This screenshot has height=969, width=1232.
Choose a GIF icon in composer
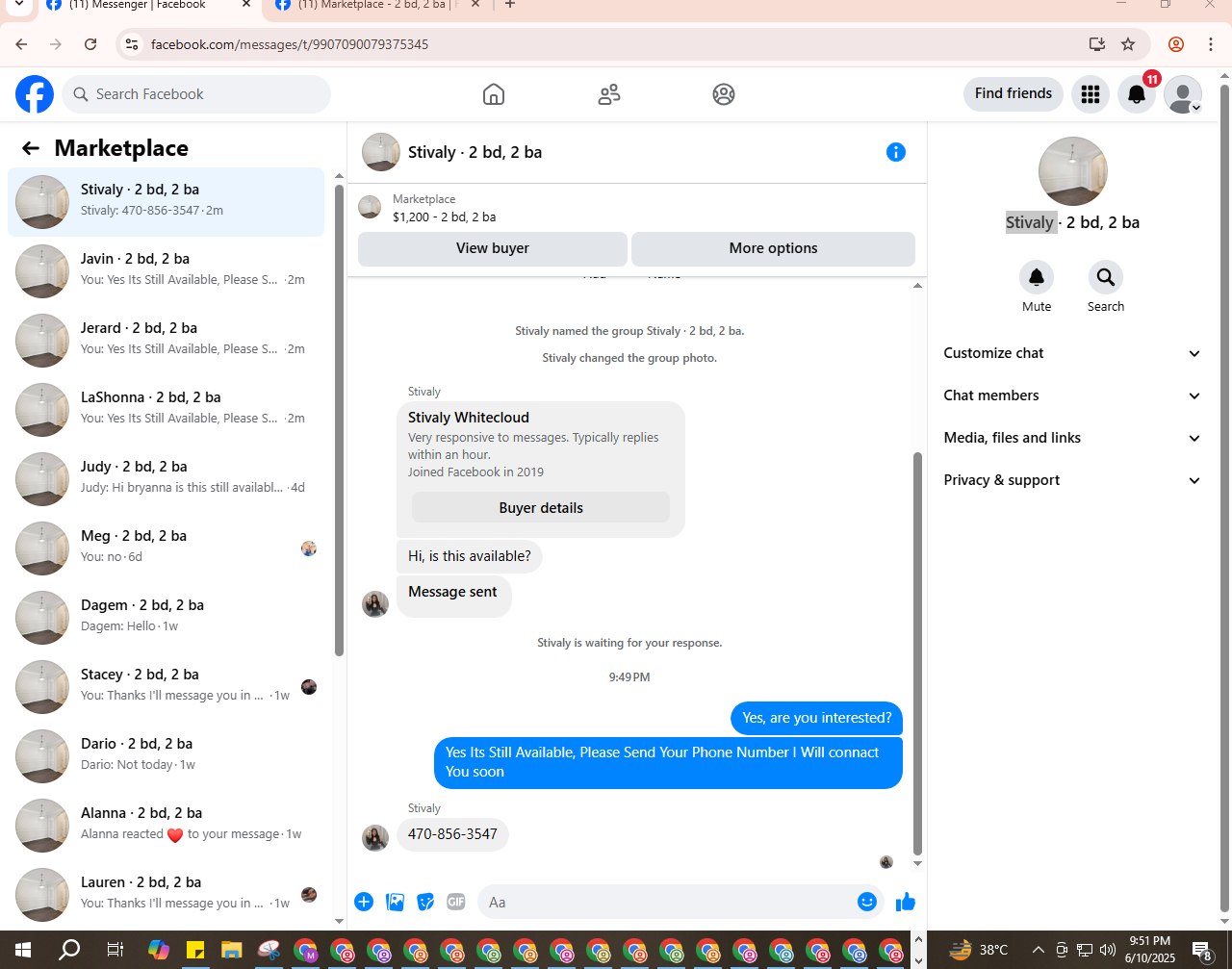tap(456, 902)
